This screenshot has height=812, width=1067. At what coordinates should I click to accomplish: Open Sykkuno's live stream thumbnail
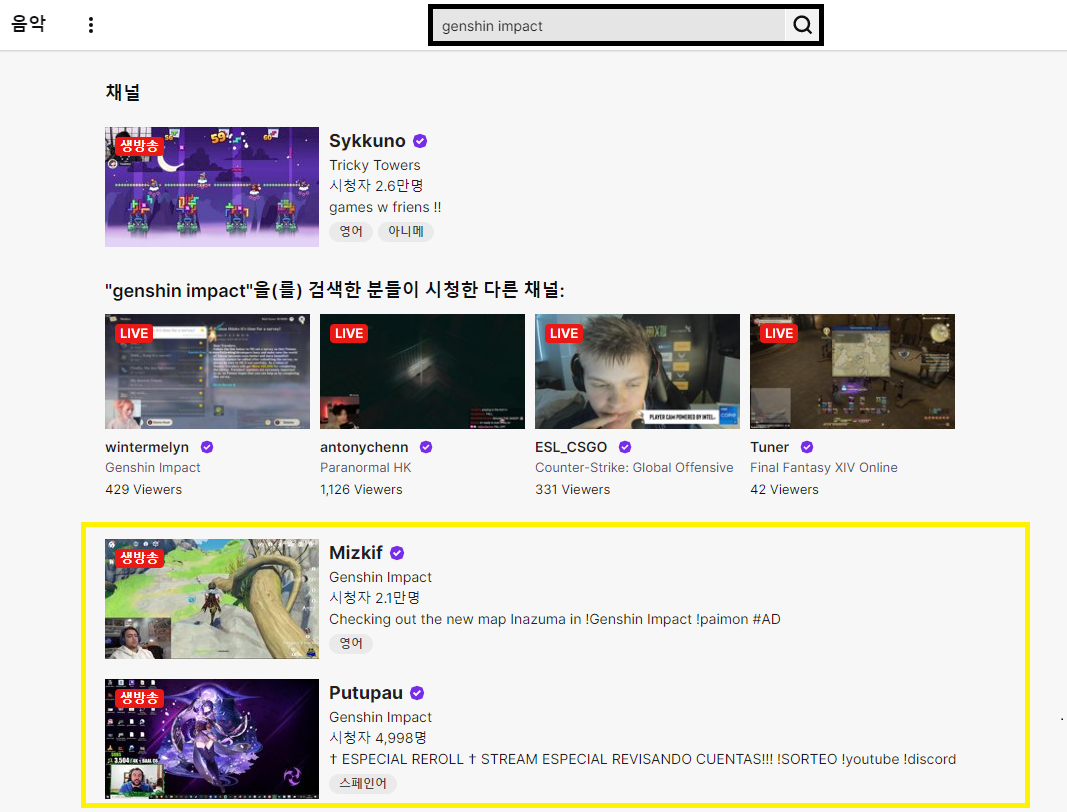click(212, 186)
